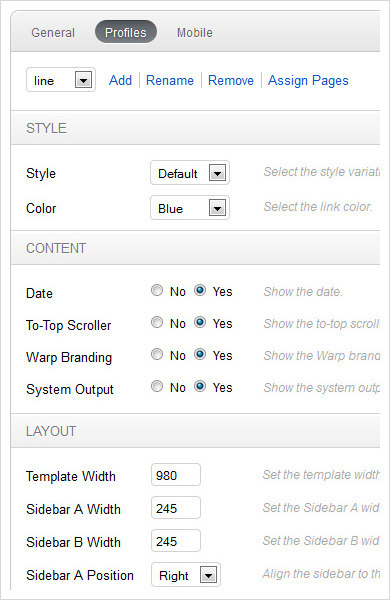Image resolution: width=390 pixels, height=600 pixels.
Task: Open the Assign Pages link
Action: coord(308,80)
